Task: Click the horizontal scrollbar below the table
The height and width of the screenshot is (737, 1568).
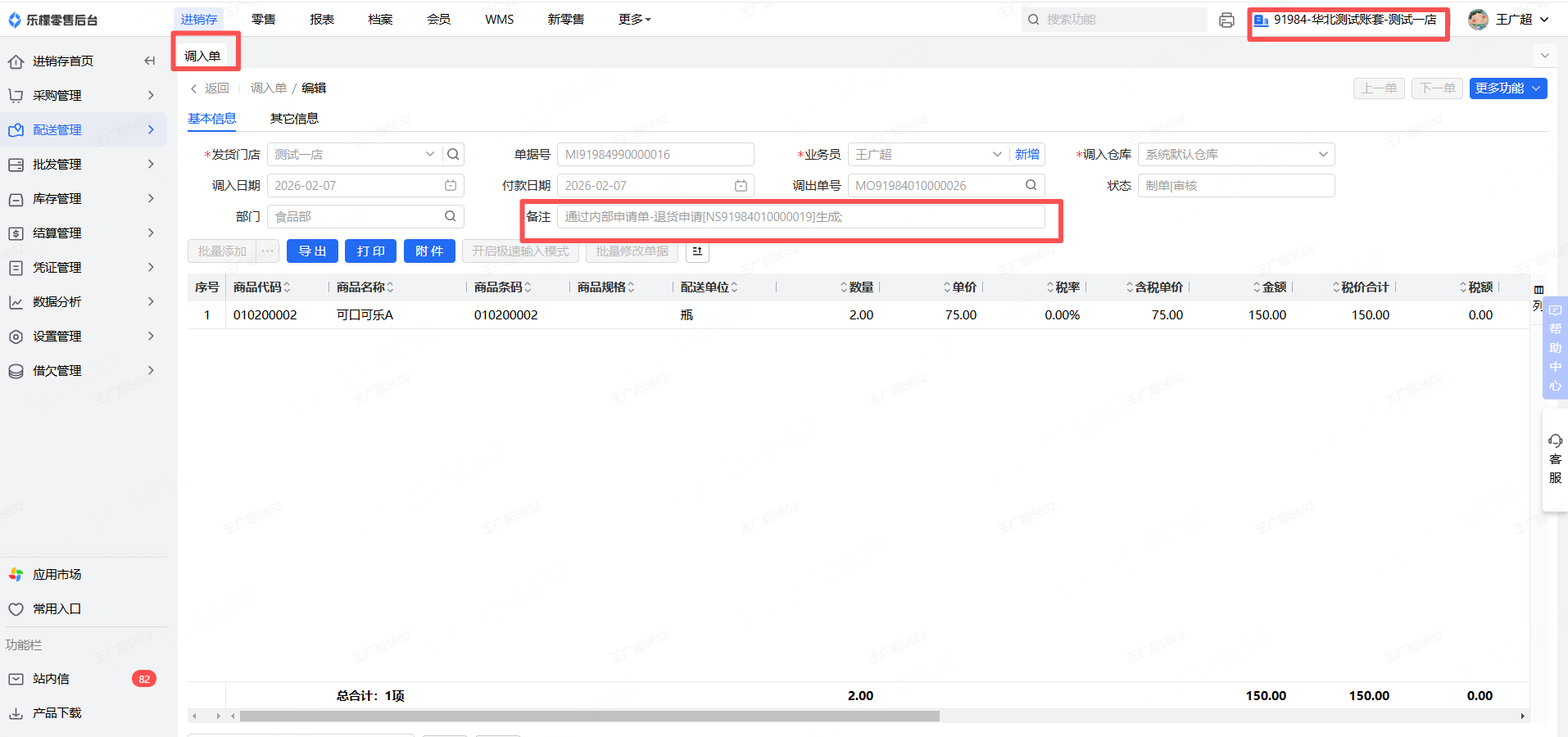Action: [590, 717]
